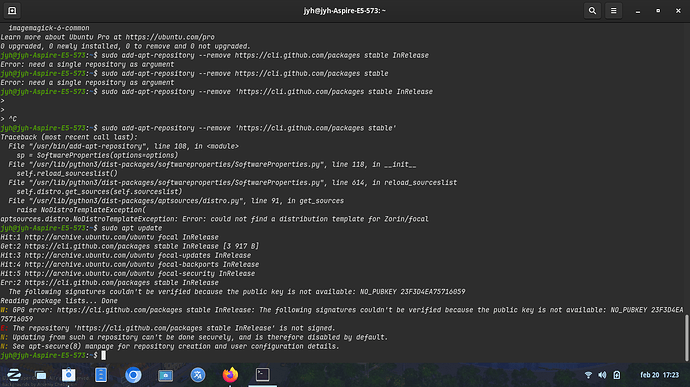Click 'is not signed' error line
Image resolution: width=690 pixels, height=387 pixels.
tap(168, 328)
